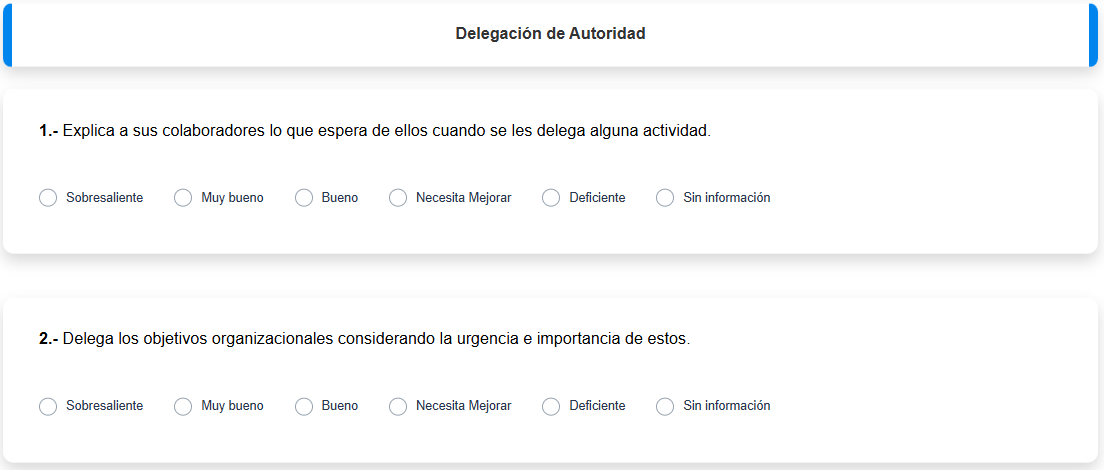The height and width of the screenshot is (470, 1104).
Task: Click the Delegación de Autoridad section header
Action: coord(551,34)
